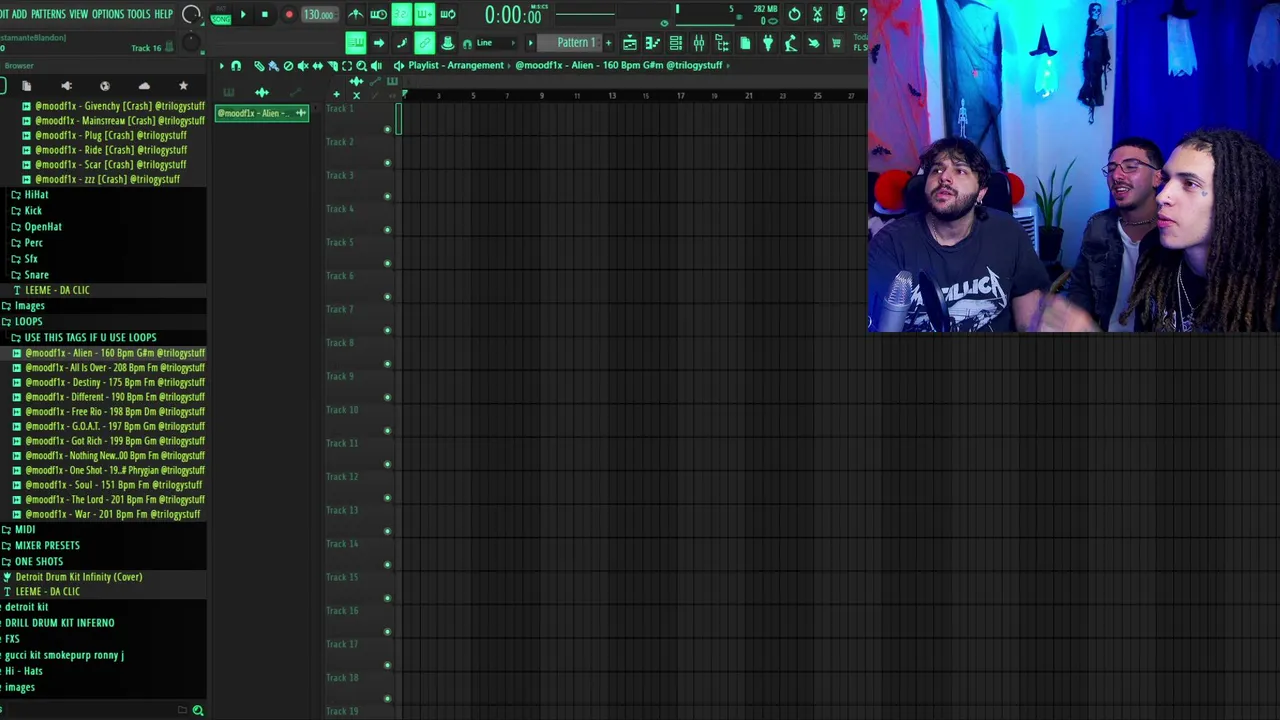This screenshot has width=1280, height=720.
Task: Select the Track 3 header
Action: (x=360, y=185)
